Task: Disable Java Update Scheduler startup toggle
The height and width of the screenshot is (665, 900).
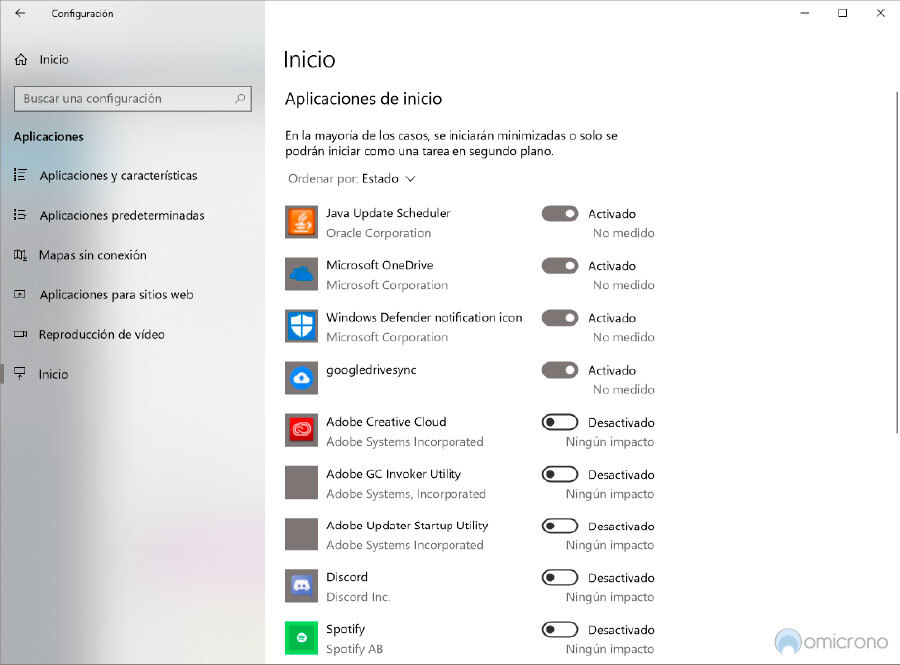Action: click(560, 213)
